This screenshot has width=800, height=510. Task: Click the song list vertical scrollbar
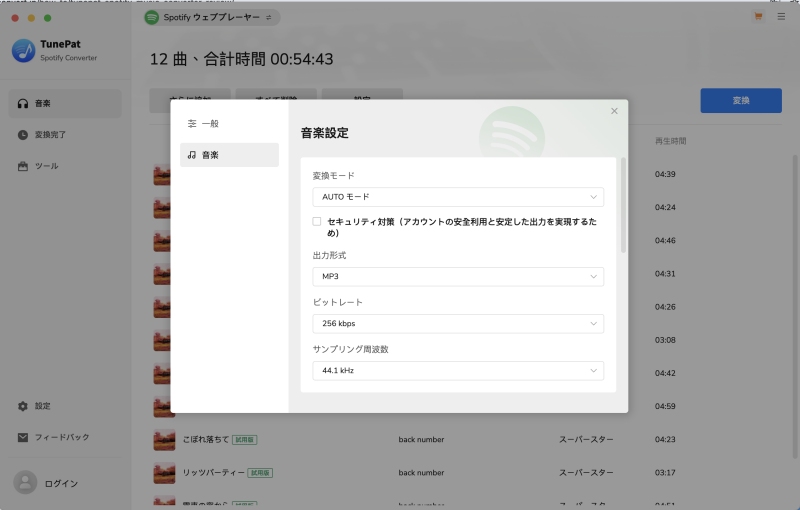(795, 306)
